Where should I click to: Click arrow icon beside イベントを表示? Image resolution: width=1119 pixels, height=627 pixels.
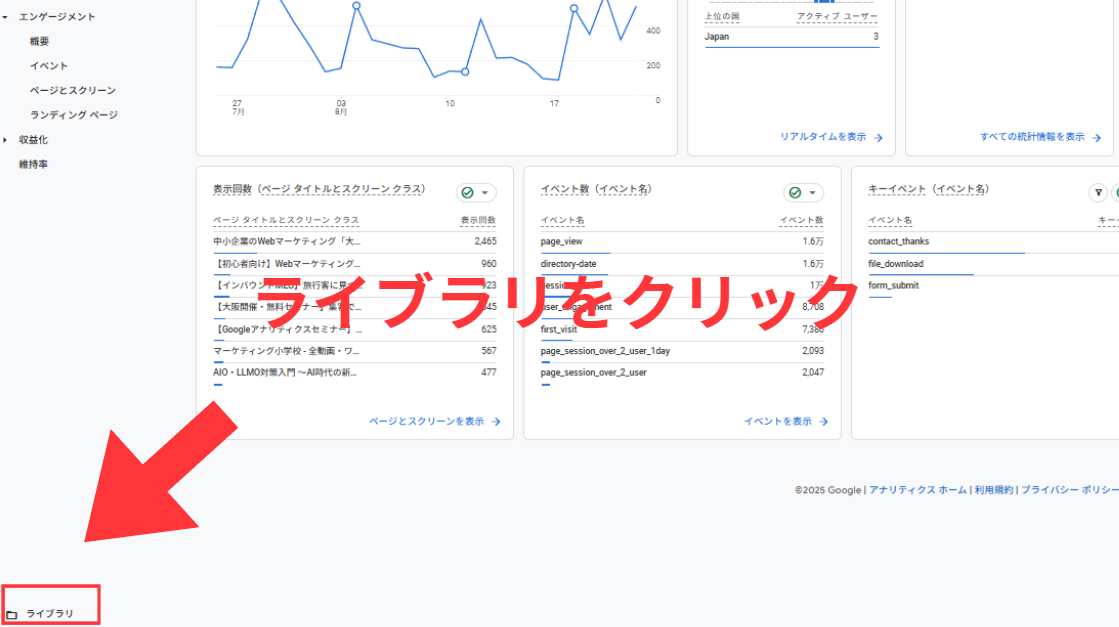click(x=824, y=422)
